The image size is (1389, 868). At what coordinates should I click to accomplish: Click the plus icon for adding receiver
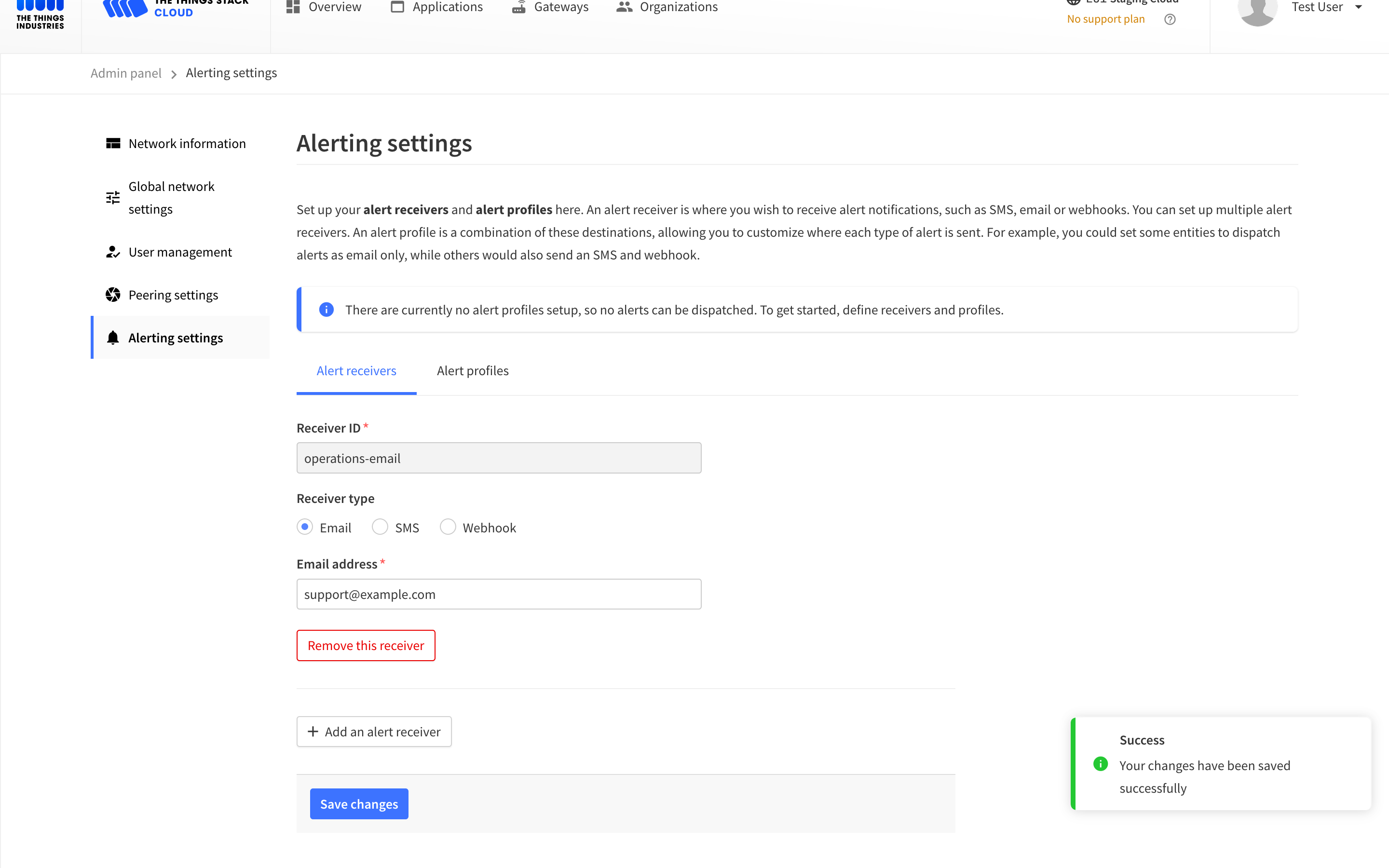313,732
